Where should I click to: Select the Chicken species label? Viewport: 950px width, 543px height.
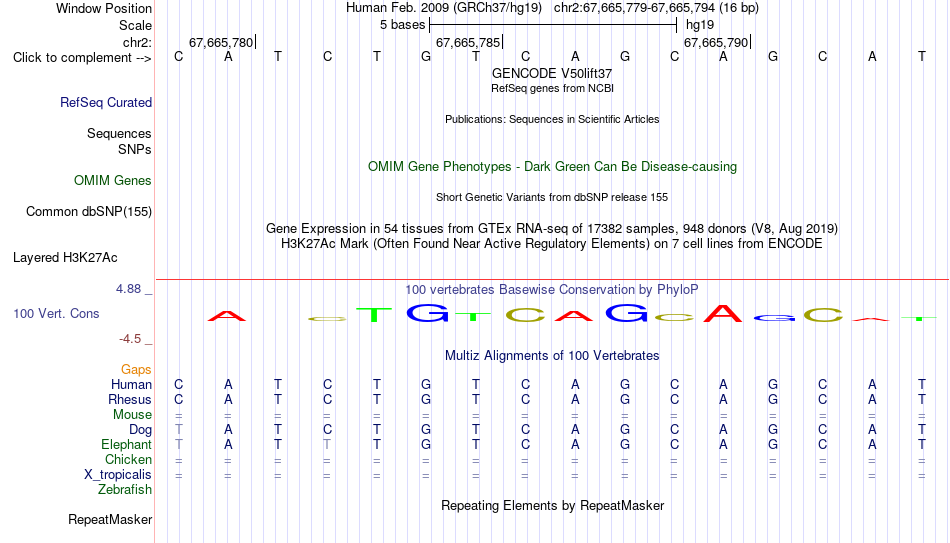pos(128,459)
